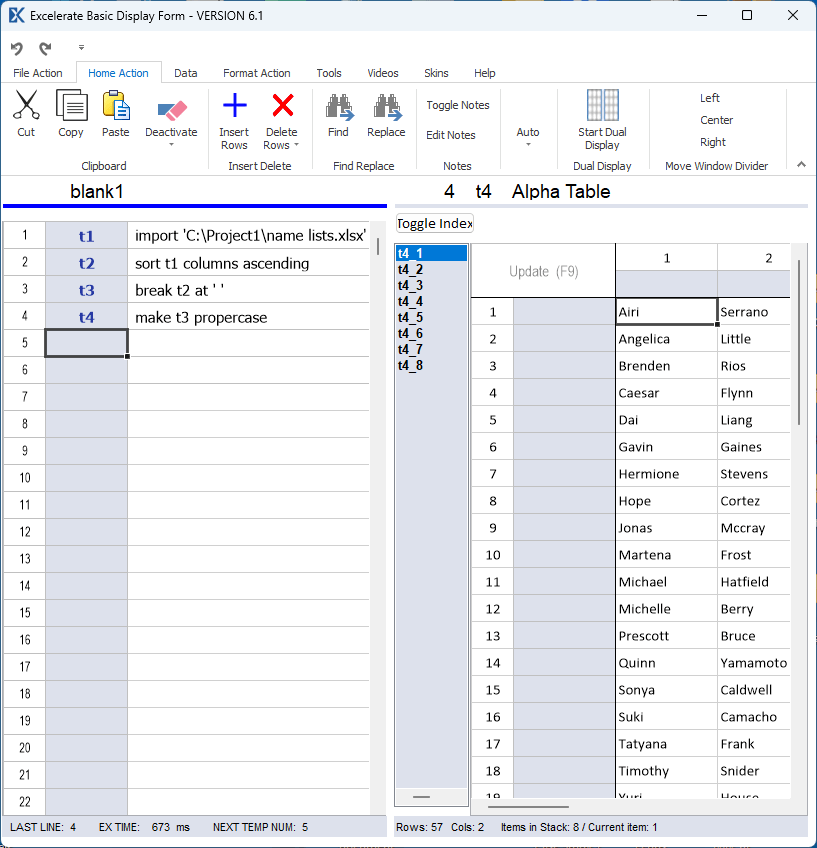Image resolution: width=817 pixels, height=848 pixels.
Task: Click Edit Notes in the ribbon
Action: coord(451,135)
